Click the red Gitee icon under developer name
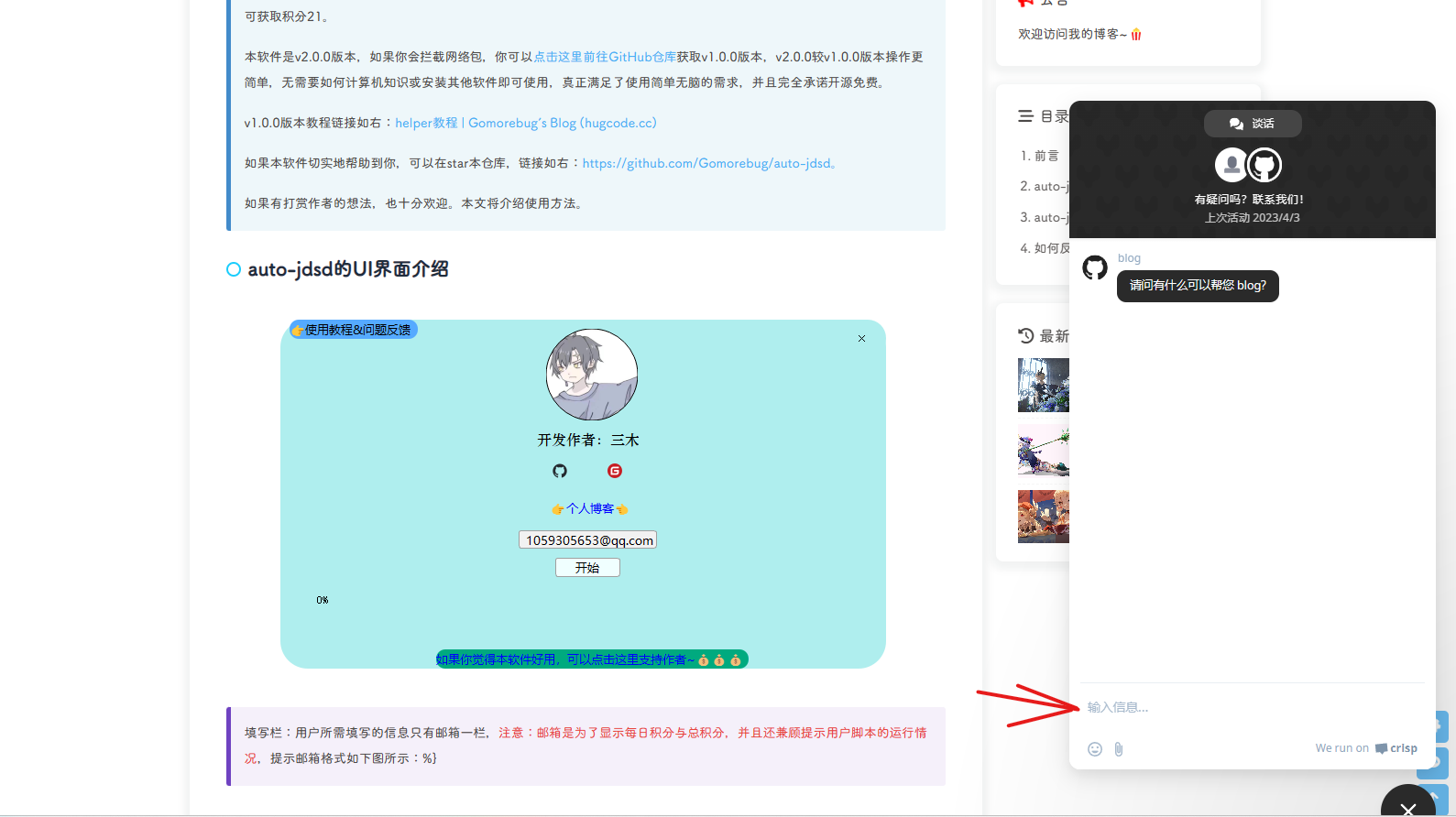 [x=615, y=471]
